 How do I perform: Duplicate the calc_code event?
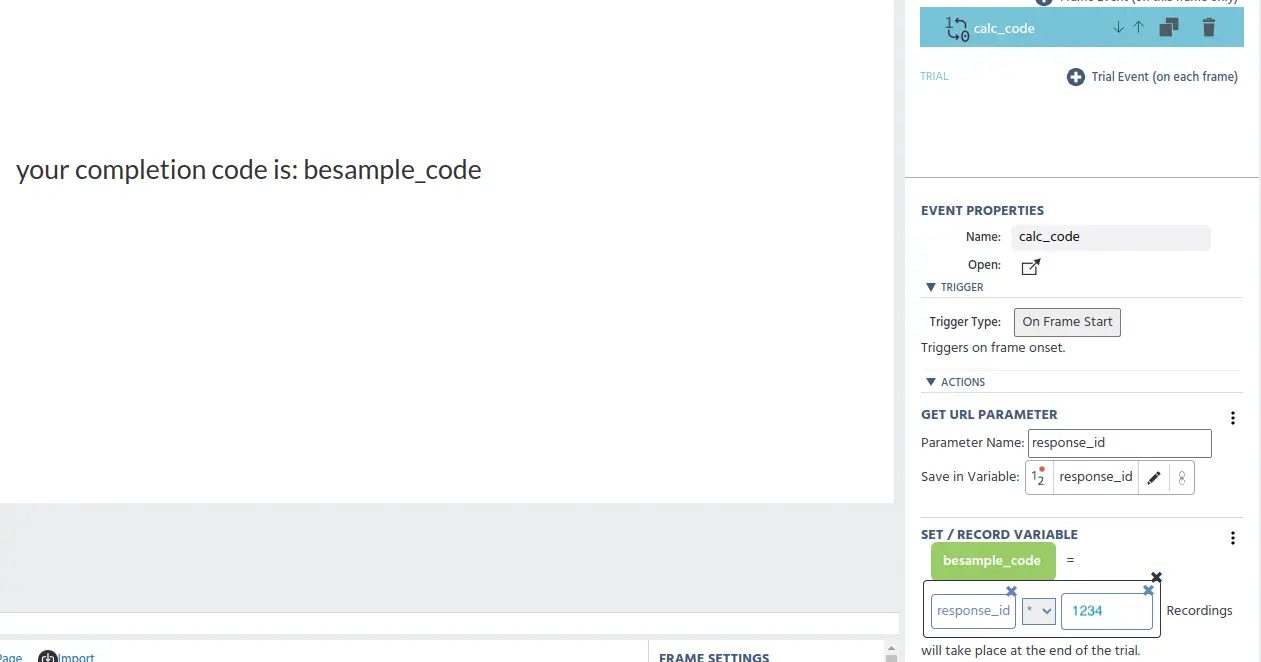point(1169,28)
